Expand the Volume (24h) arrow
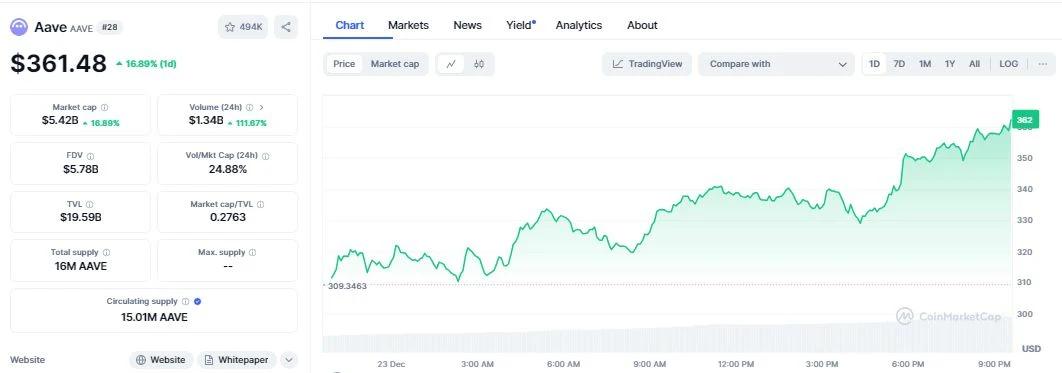 point(261,108)
